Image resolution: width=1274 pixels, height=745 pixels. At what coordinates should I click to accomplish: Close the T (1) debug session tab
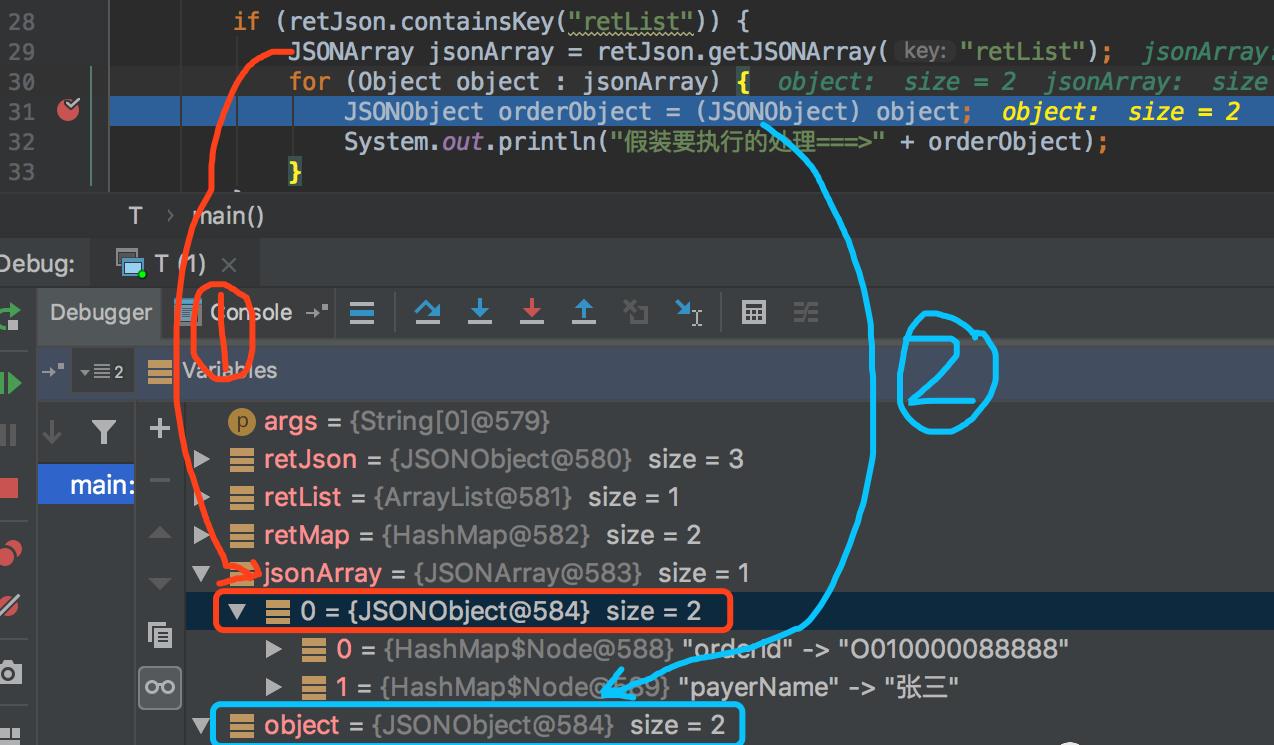(229, 265)
